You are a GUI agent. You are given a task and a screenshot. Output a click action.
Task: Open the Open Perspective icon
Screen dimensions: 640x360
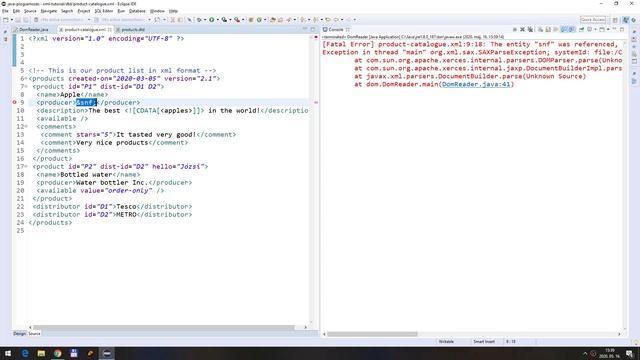[x=615, y=20]
